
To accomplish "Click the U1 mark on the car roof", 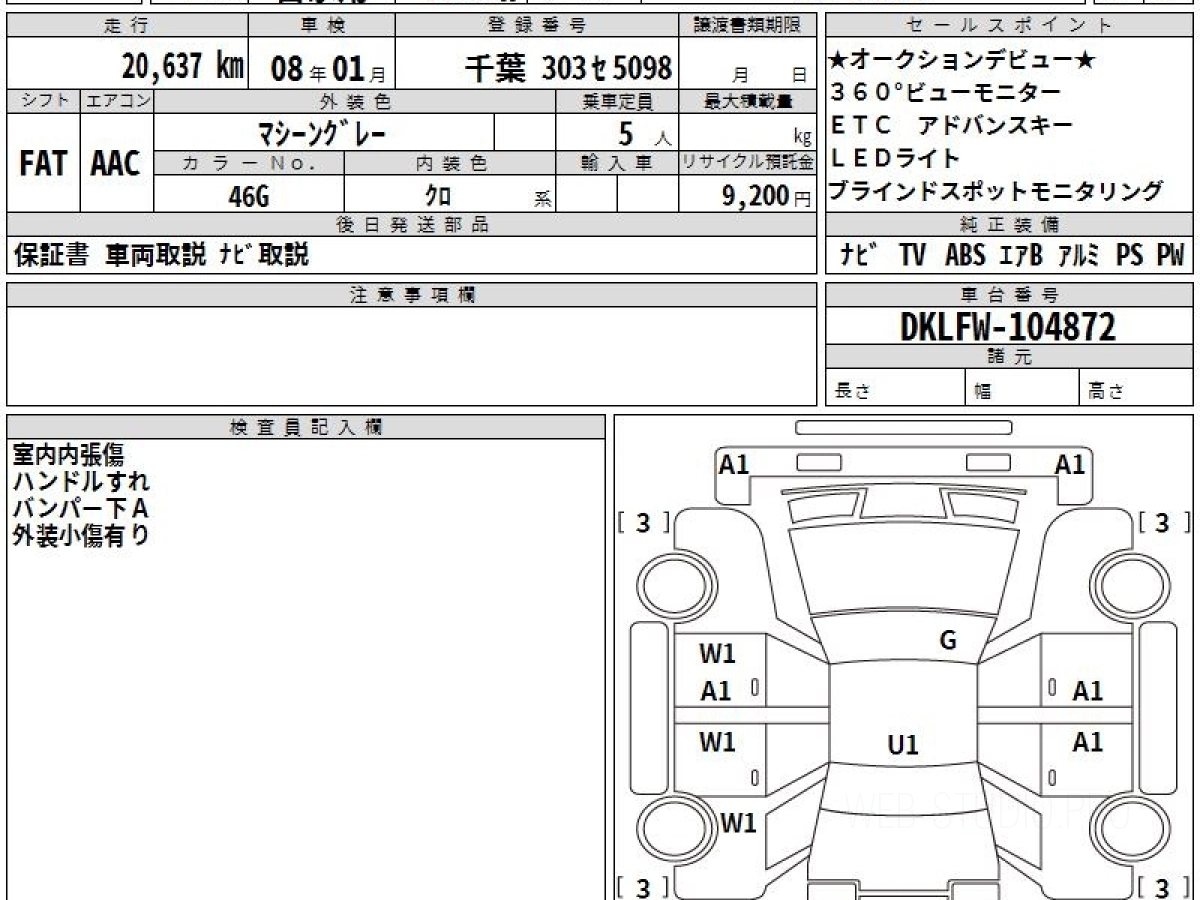I will pyautogui.click(x=903, y=745).
